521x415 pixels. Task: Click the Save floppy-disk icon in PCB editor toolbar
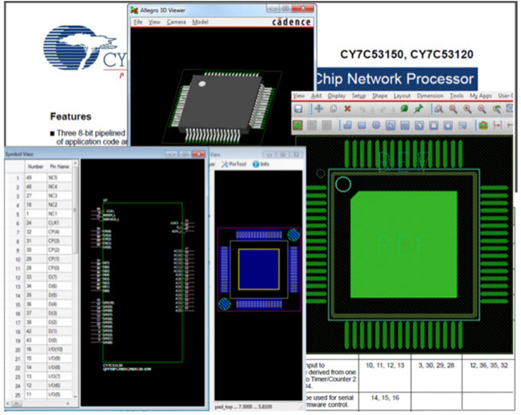tap(298, 109)
